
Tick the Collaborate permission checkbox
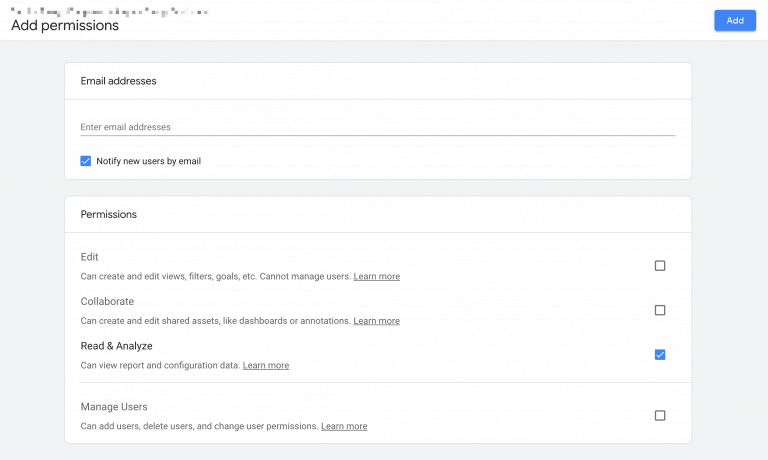click(659, 310)
